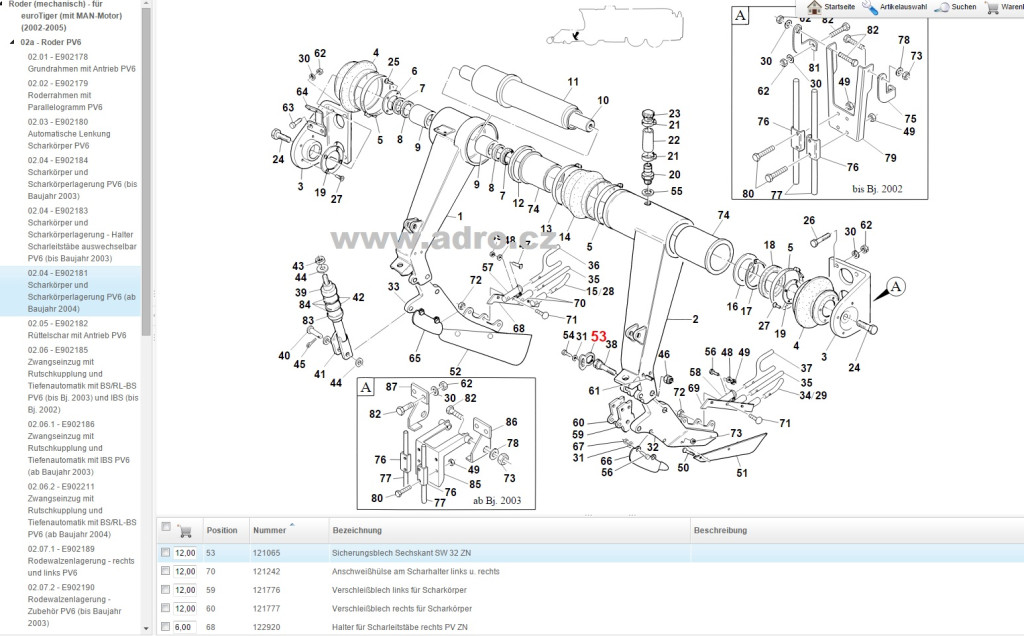The height and width of the screenshot is (636, 1024).
Task: Click part number 51 in the diagram
Action: [x=742, y=473]
